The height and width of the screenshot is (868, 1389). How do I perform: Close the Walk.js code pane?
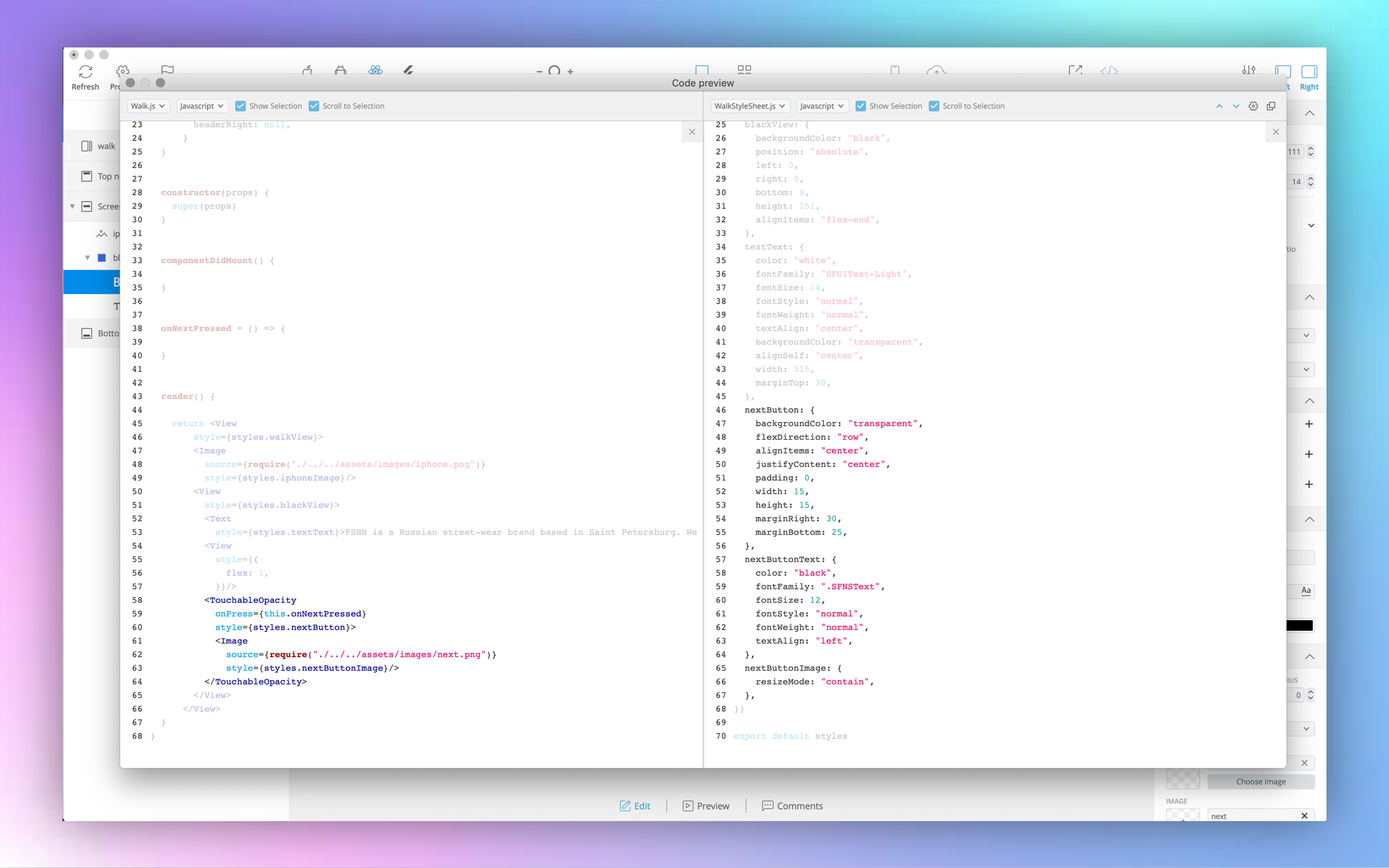pos(692,132)
